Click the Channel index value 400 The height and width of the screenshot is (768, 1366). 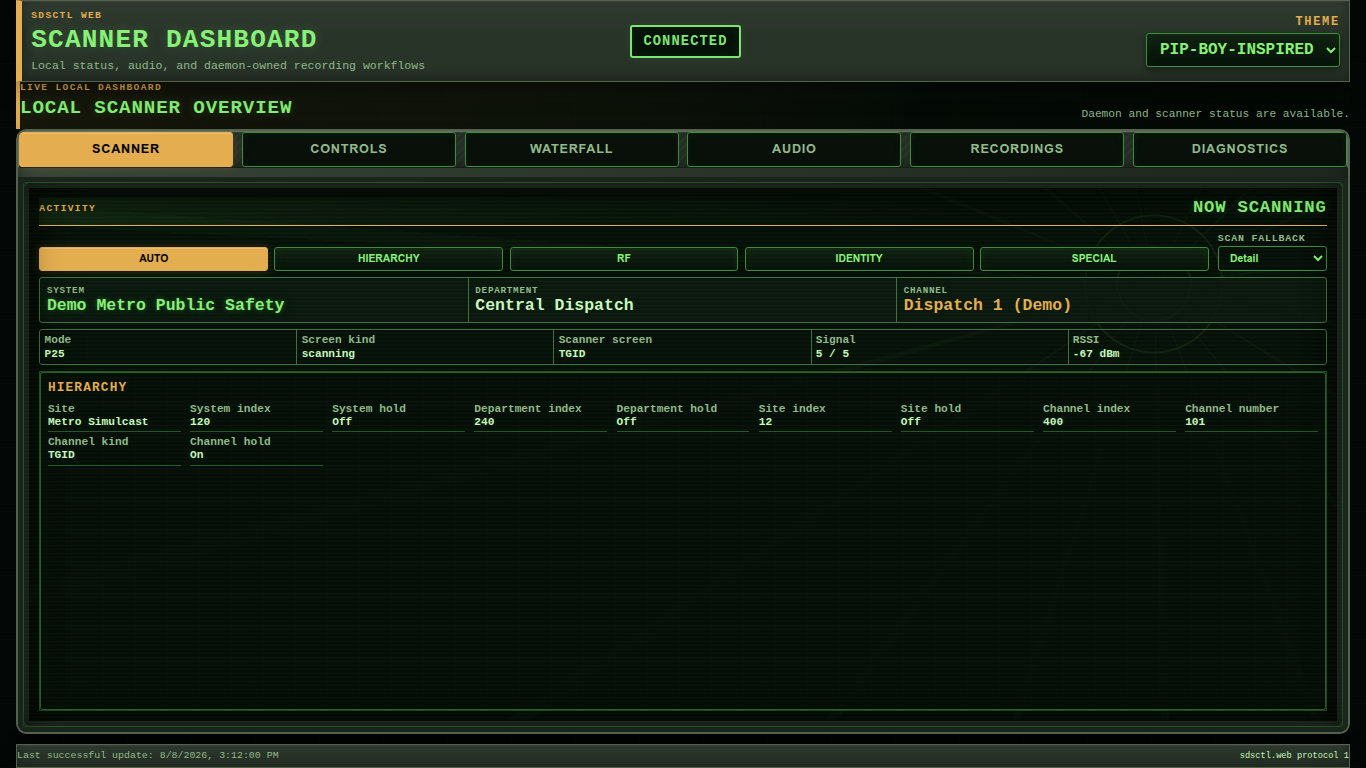(1053, 422)
